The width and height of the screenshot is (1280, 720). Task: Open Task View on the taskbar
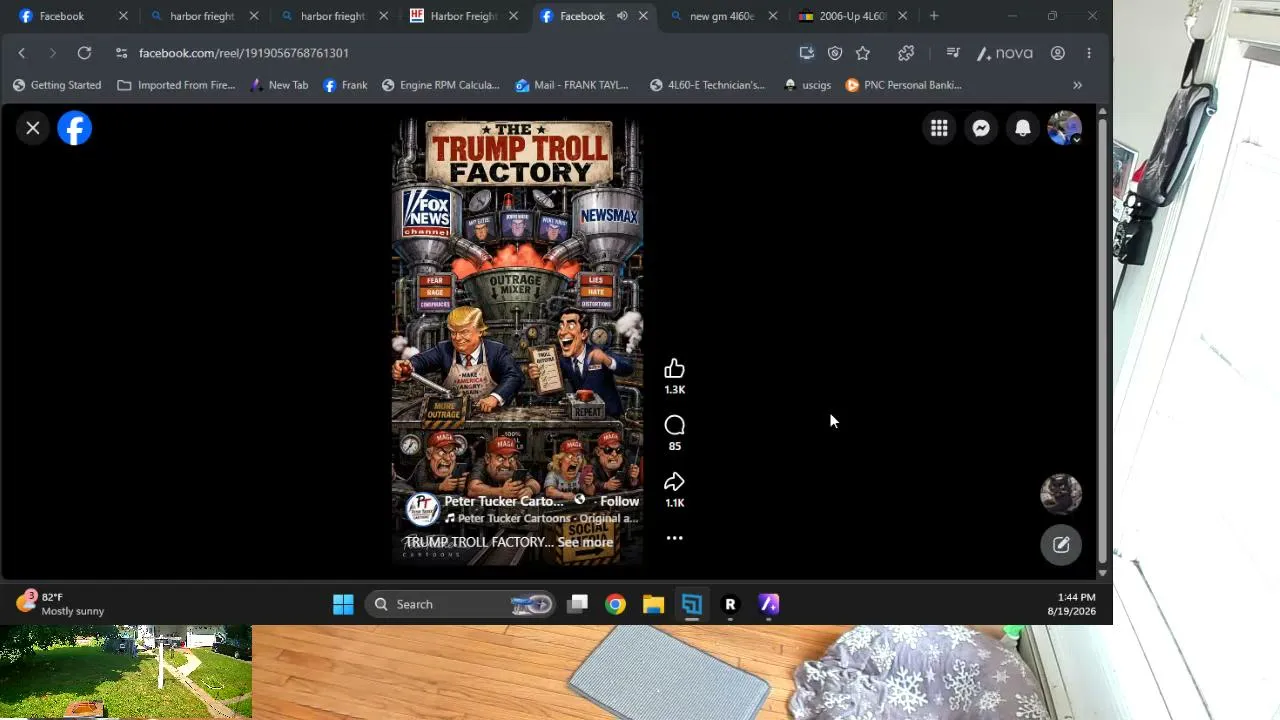pos(577,604)
